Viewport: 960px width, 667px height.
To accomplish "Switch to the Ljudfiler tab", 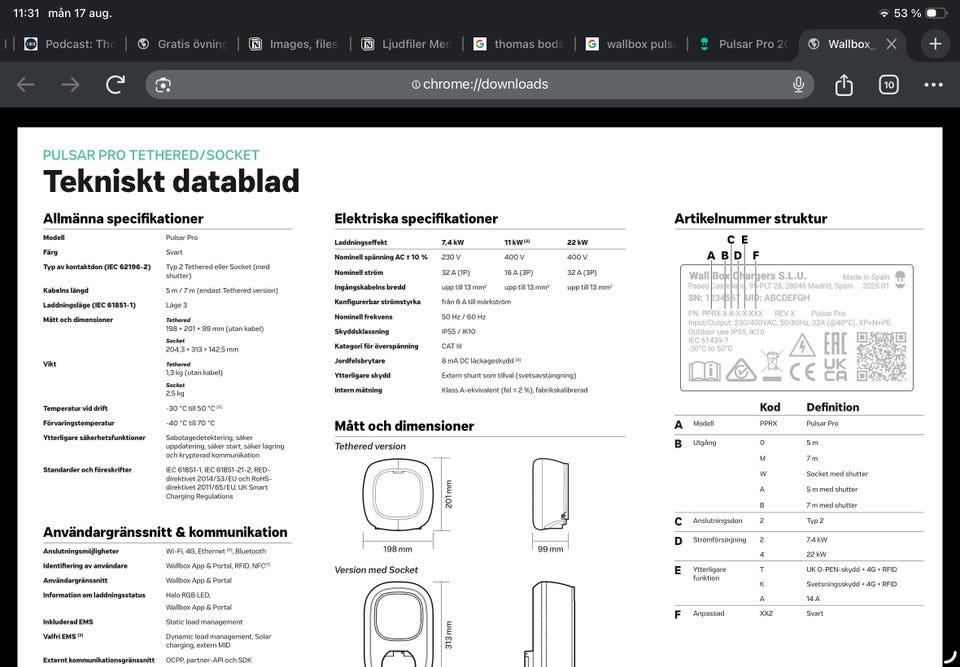I will coord(407,44).
